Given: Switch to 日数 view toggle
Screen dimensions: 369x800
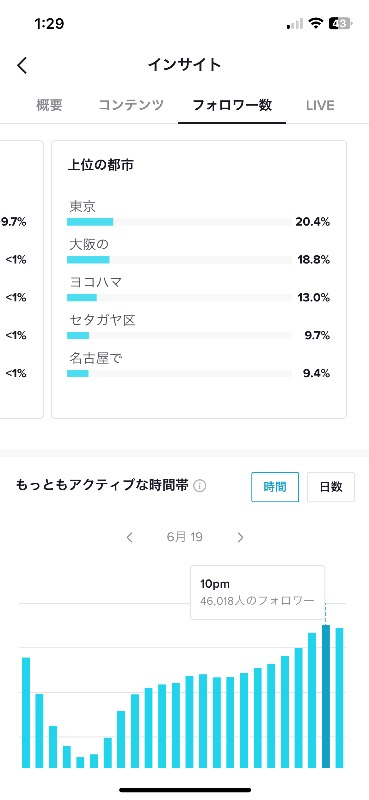Looking at the screenshot, I should click(331, 487).
